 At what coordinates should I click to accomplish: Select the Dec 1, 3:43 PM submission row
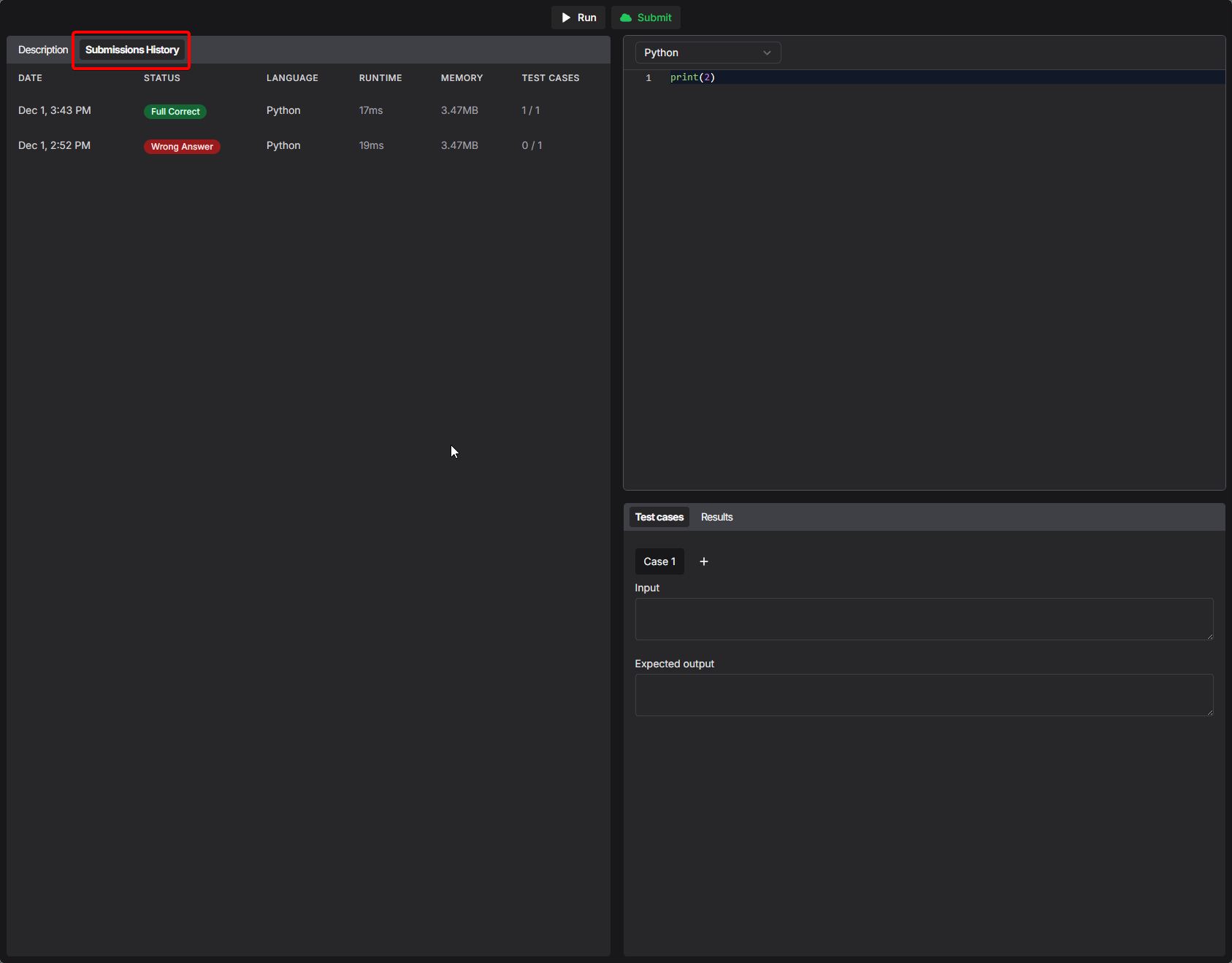tap(55, 110)
